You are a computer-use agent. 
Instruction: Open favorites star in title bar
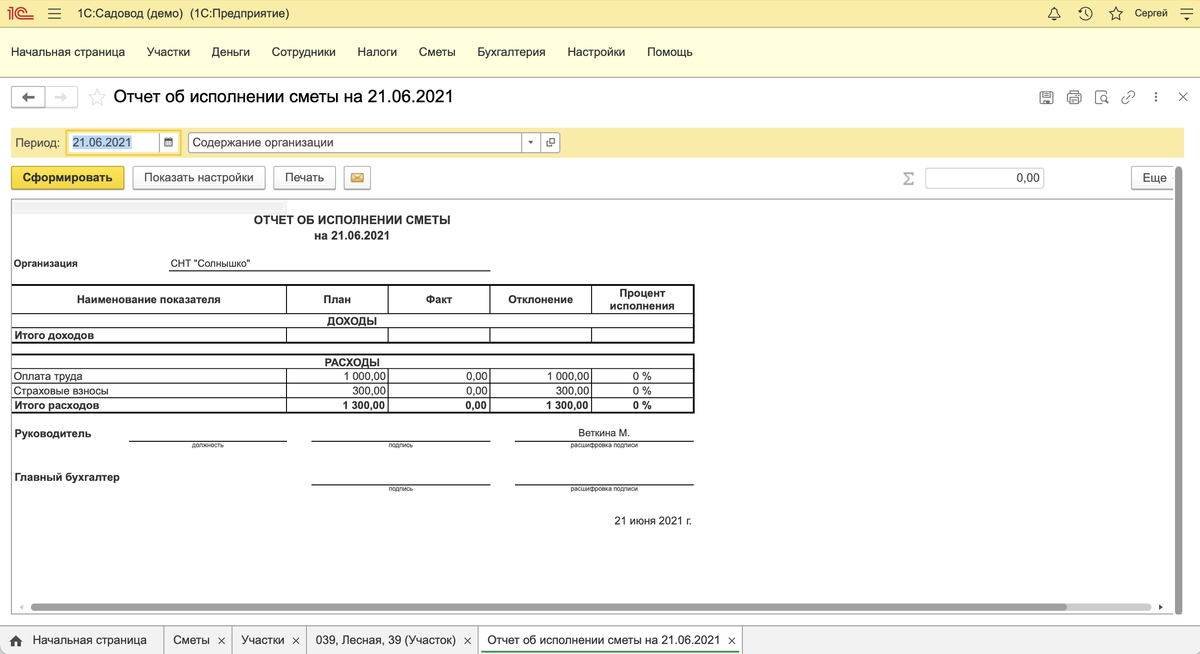[1116, 14]
